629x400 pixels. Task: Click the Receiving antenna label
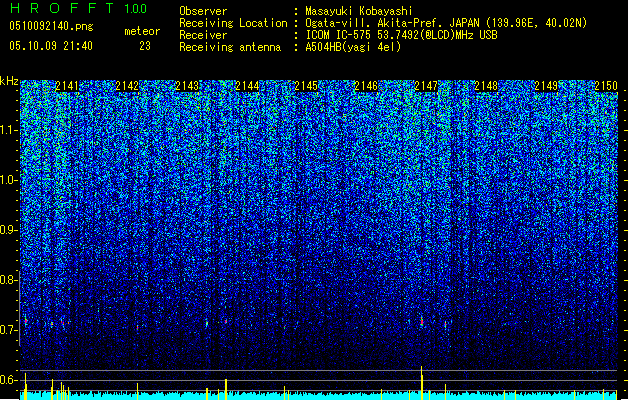(x=230, y=47)
